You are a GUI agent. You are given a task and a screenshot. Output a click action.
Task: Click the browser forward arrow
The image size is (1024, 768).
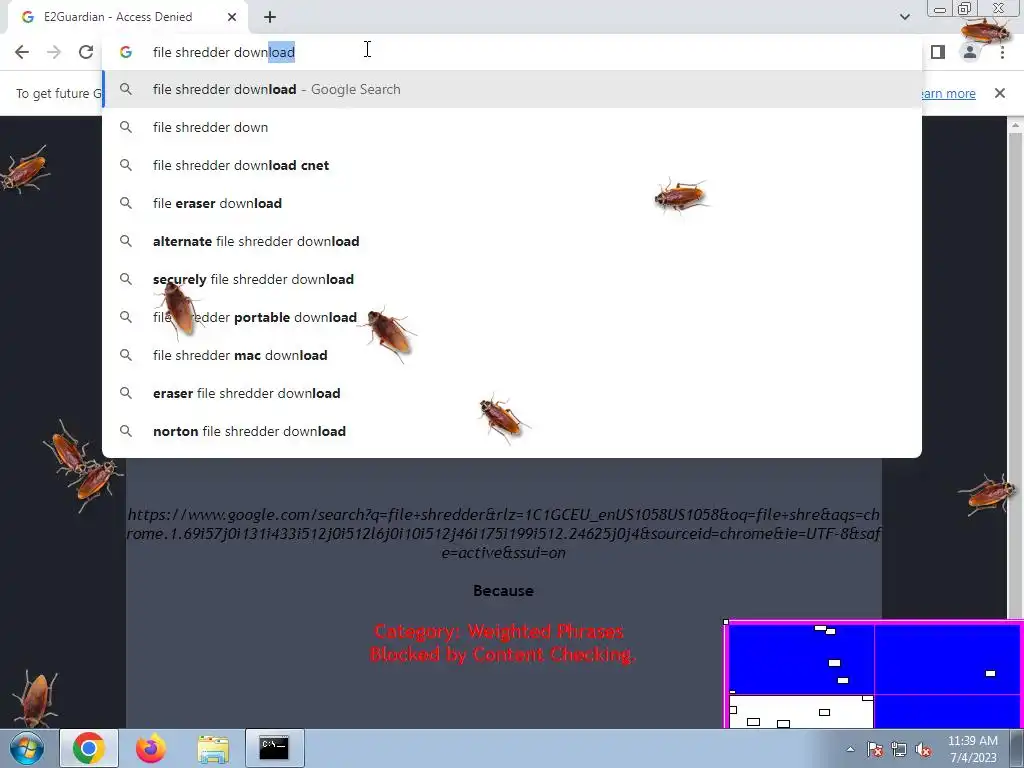point(54,52)
